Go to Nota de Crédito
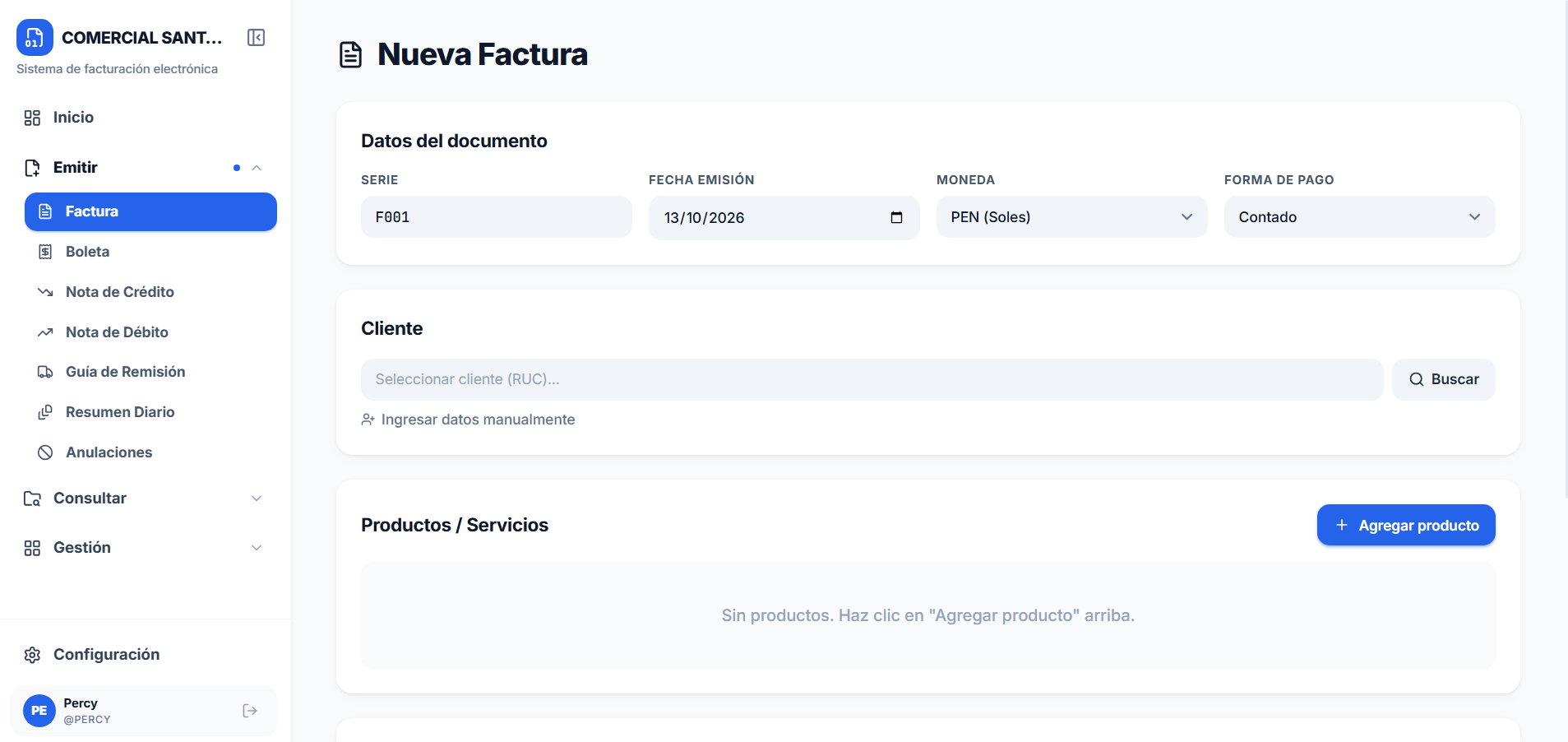The height and width of the screenshot is (742, 1568). [150, 292]
